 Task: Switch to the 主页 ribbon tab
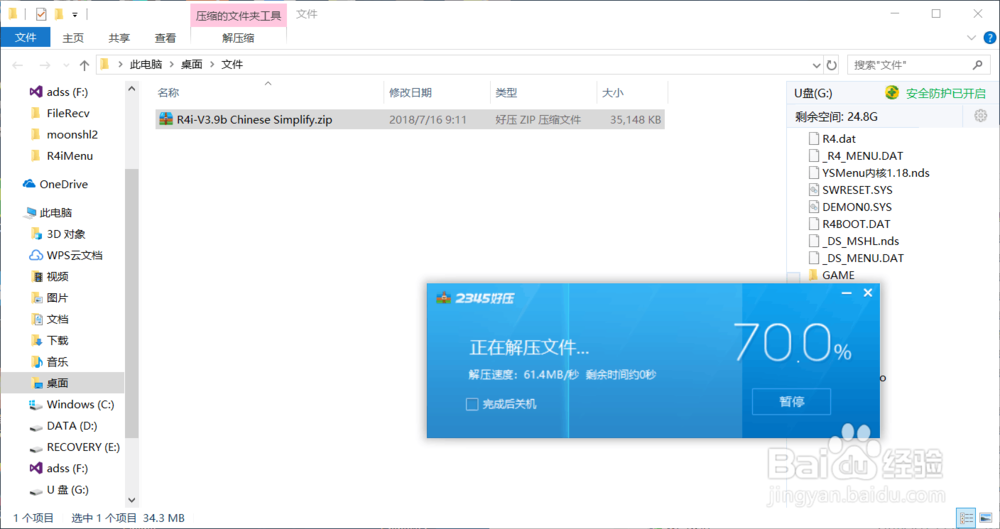coord(73,38)
